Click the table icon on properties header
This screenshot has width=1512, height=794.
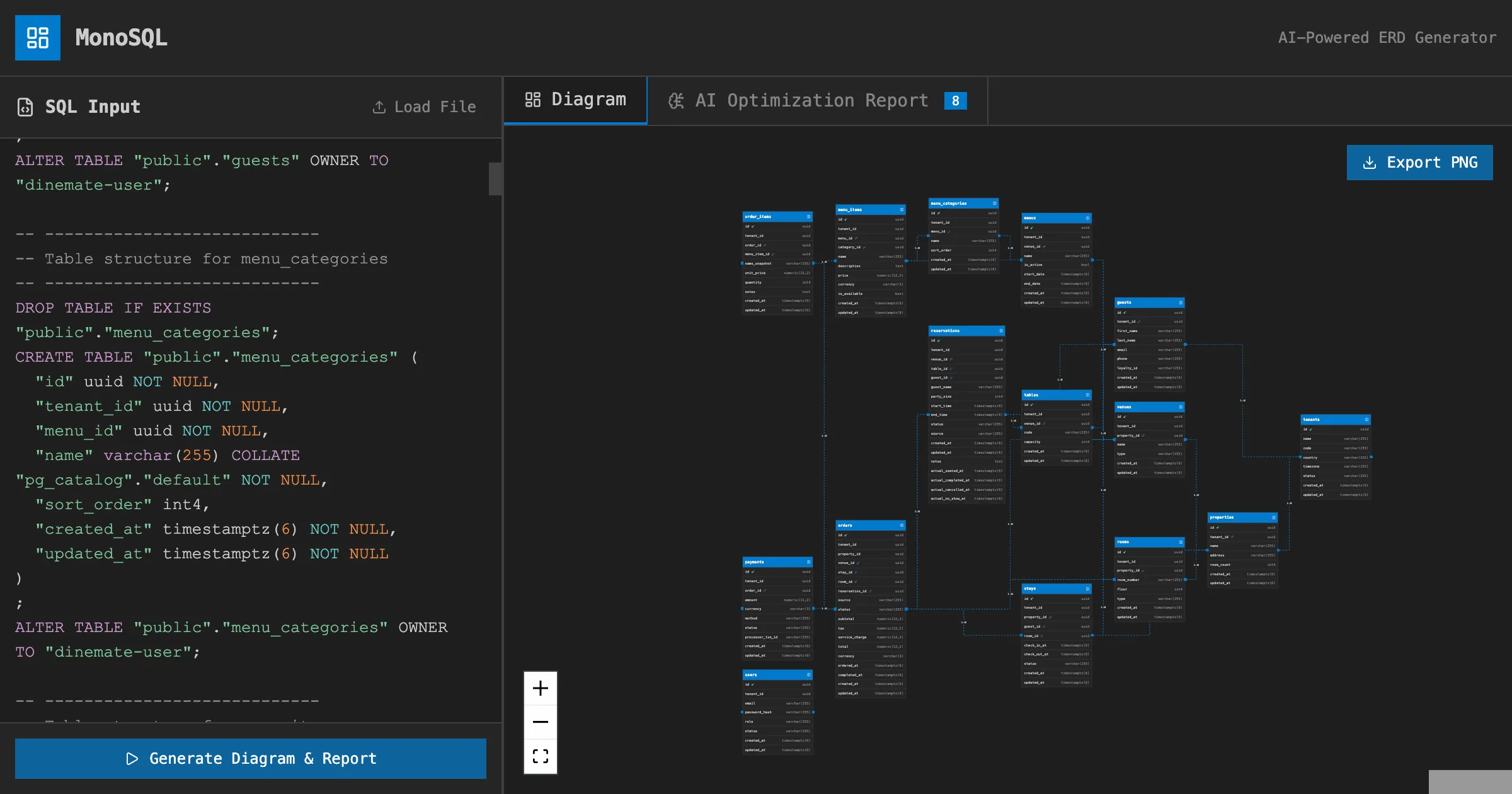click(x=1273, y=517)
